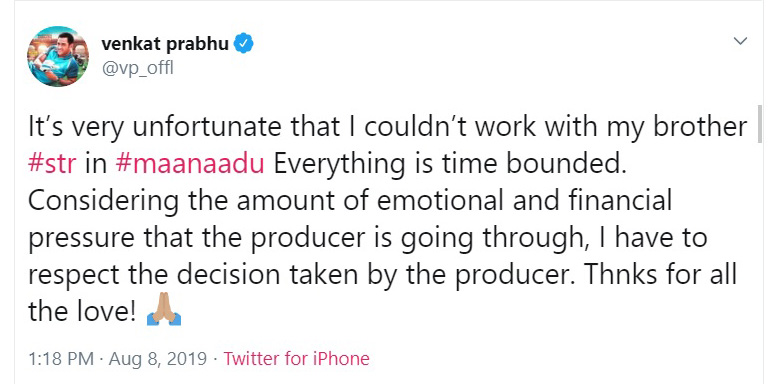Click the sentence "Everything is time bounded."
The width and height of the screenshot is (780, 384).
click(x=450, y=164)
